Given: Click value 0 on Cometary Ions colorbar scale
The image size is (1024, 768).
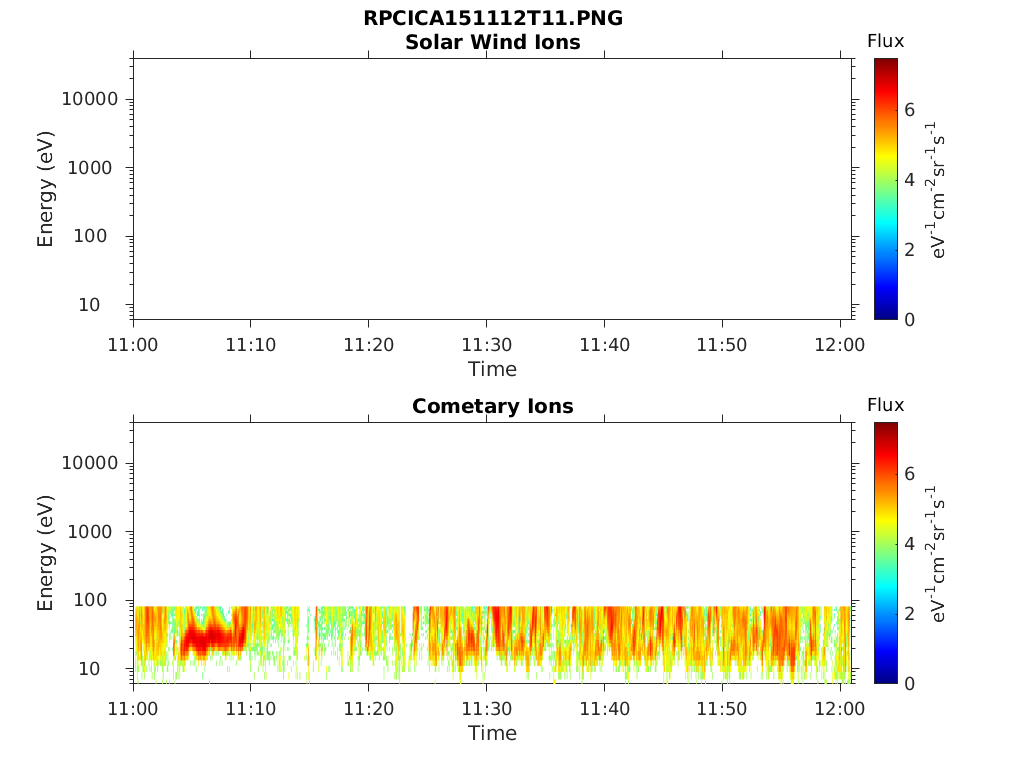Looking at the screenshot, I should 910,684.
